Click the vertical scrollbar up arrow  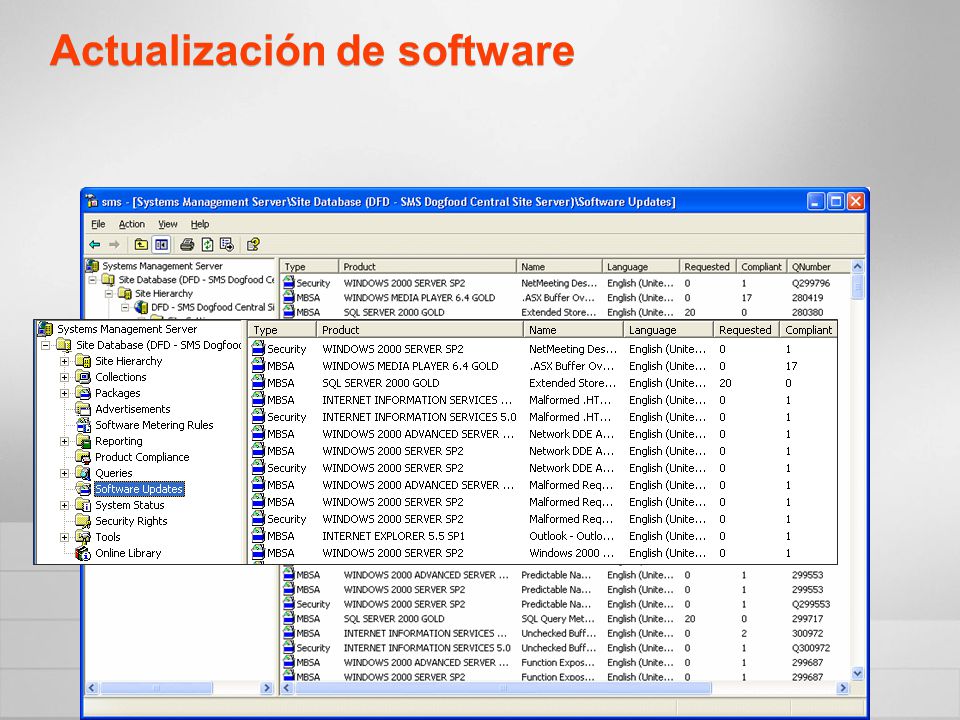click(x=857, y=266)
